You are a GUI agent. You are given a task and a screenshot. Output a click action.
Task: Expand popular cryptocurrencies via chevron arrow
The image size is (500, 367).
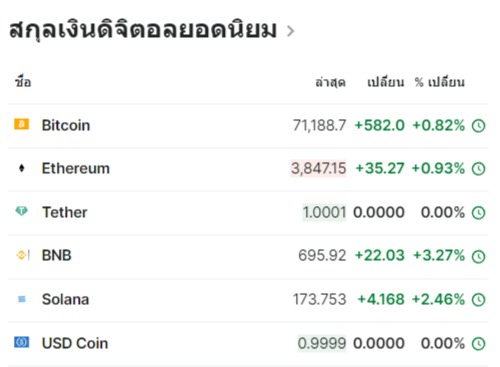click(x=291, y=31)
